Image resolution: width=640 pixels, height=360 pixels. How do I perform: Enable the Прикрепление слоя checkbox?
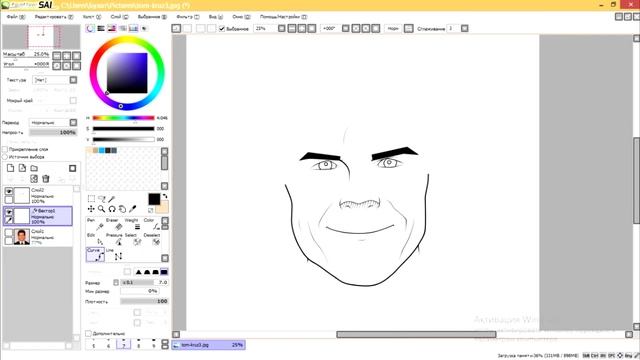(5, 149)
